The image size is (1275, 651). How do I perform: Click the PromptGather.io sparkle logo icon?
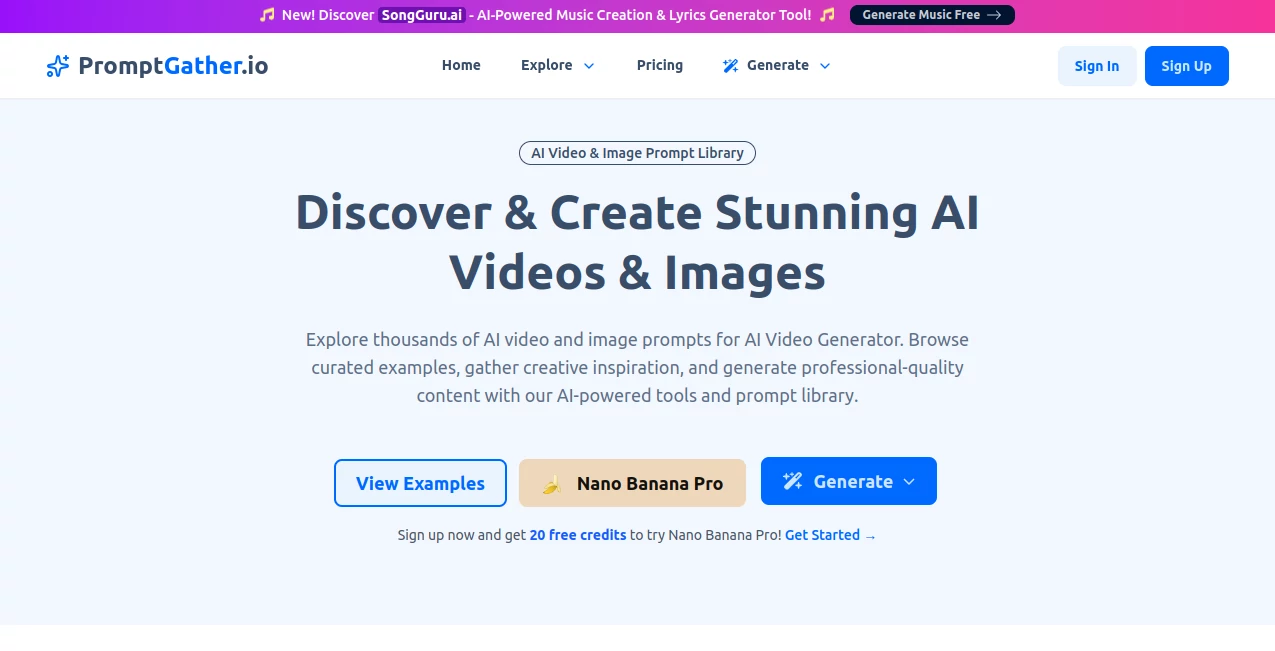[x=58, y=65]
